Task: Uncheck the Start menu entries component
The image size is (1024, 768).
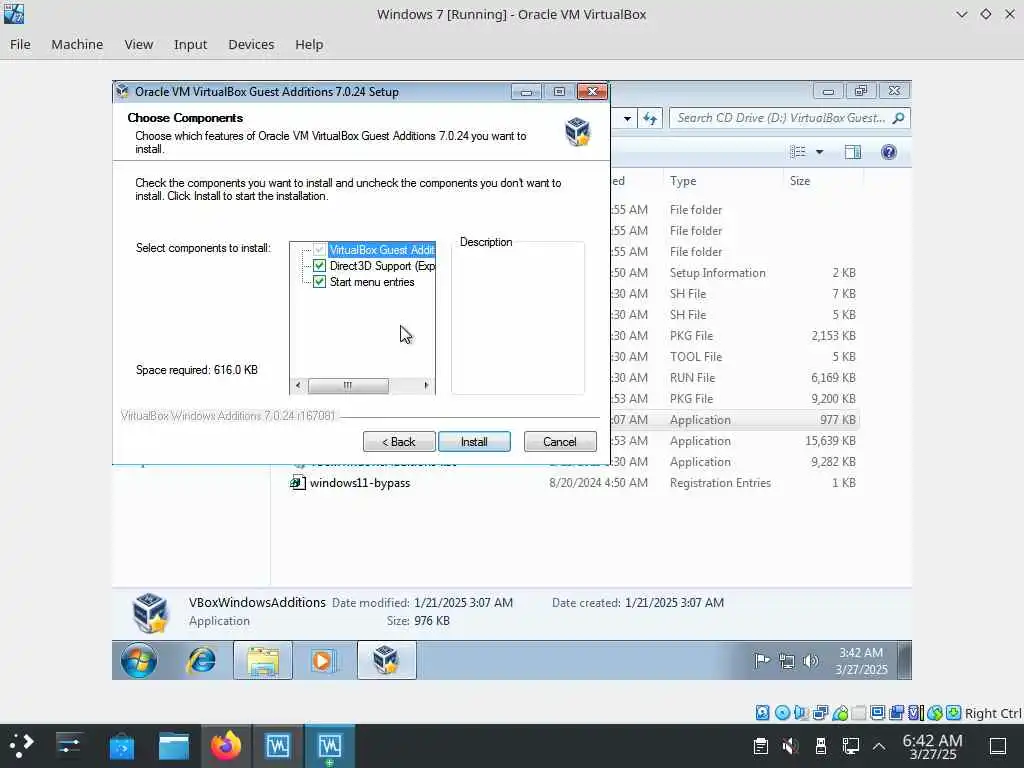Action: (x=319, y=281)
